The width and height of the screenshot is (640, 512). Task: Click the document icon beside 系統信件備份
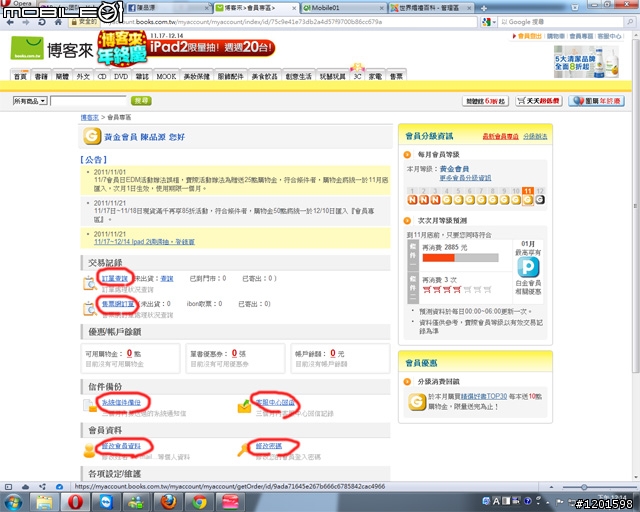89,405
